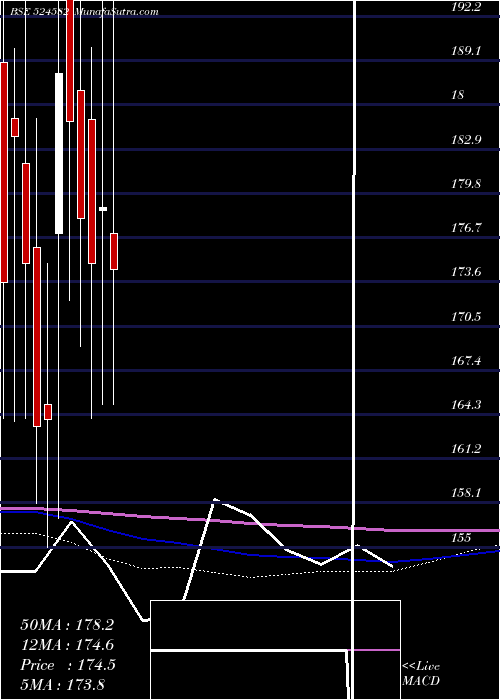
Task: Click the 176.7 price axis label
Action: coord(465,228)
